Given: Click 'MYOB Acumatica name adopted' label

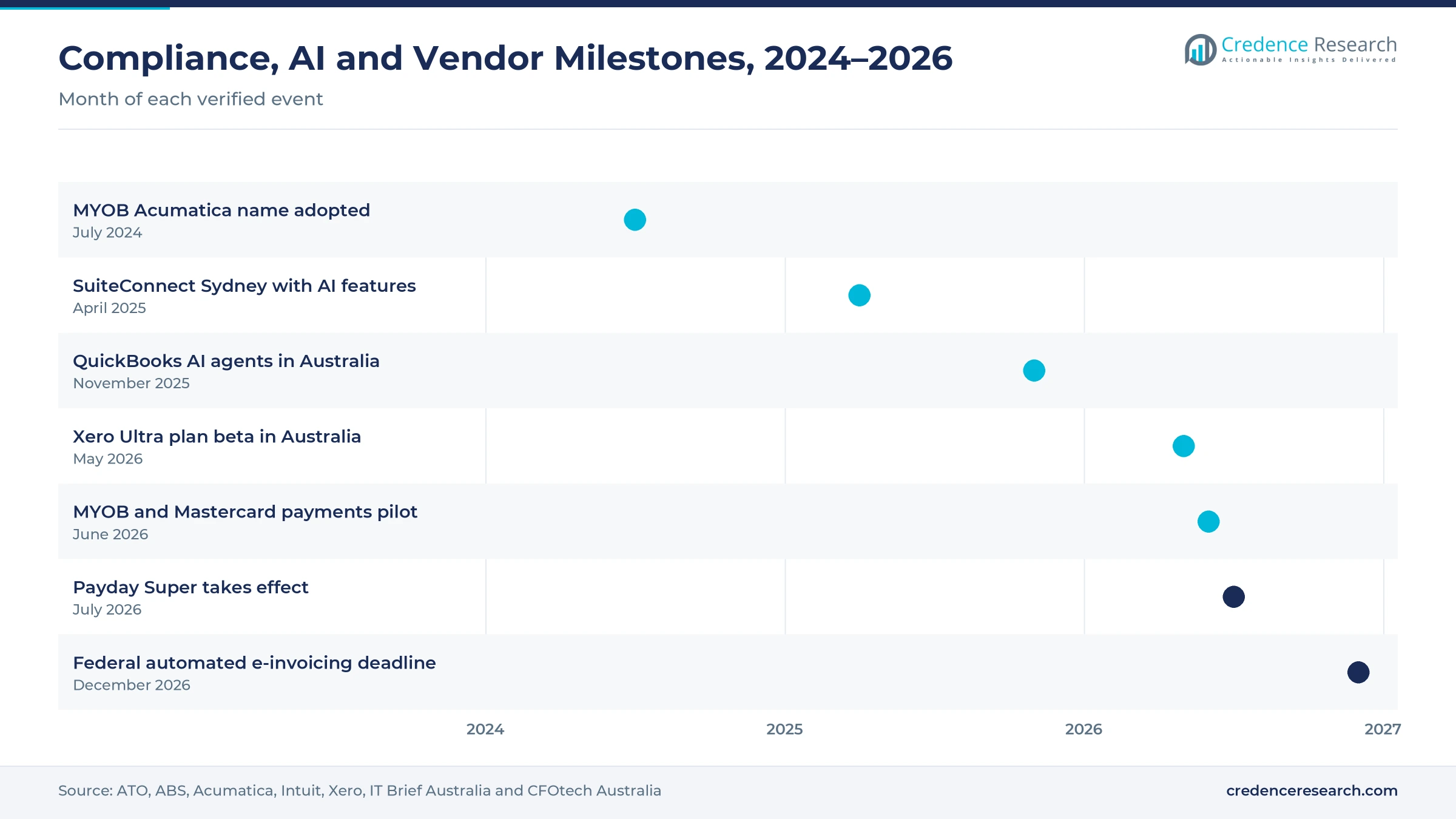Looking at the screenshot, I should (221, 211).
